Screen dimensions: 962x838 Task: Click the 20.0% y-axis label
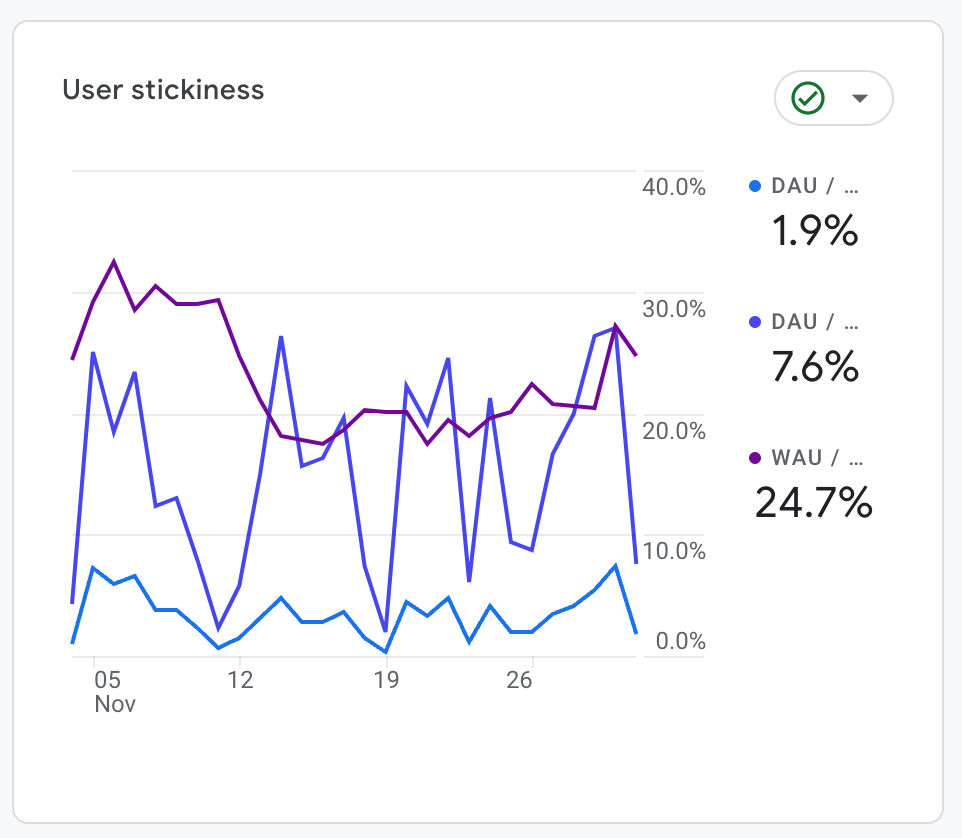tap(674, 431)
